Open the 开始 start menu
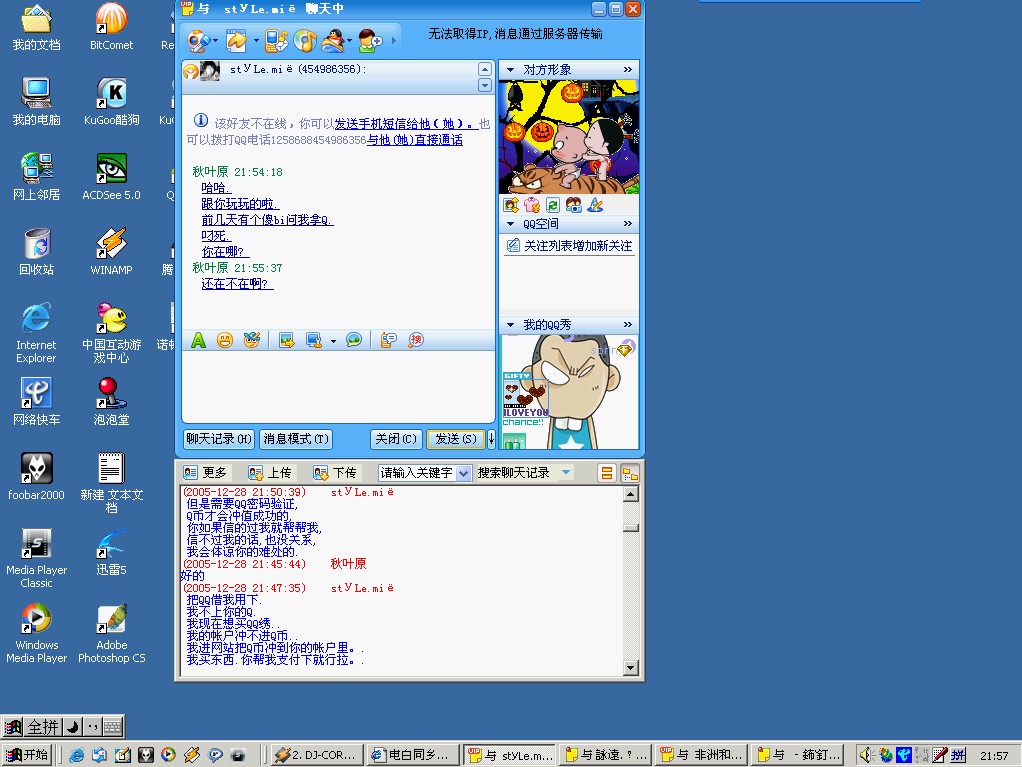The height and width of the screenshot is (767, 1022). pos(27,755)
